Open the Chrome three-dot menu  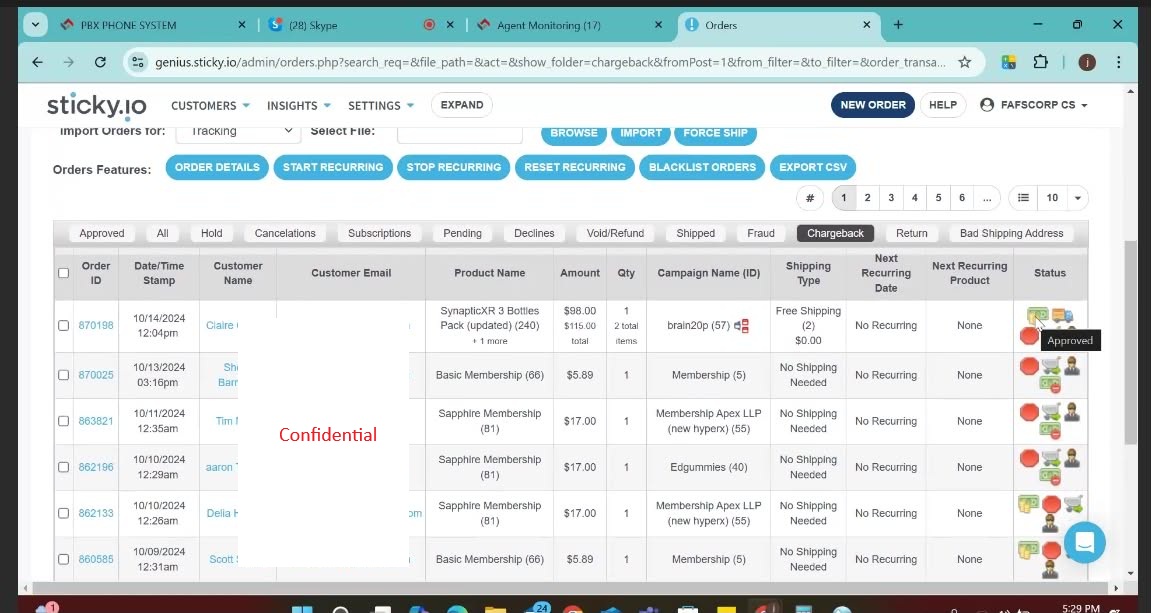click(x=1119, y=62)
